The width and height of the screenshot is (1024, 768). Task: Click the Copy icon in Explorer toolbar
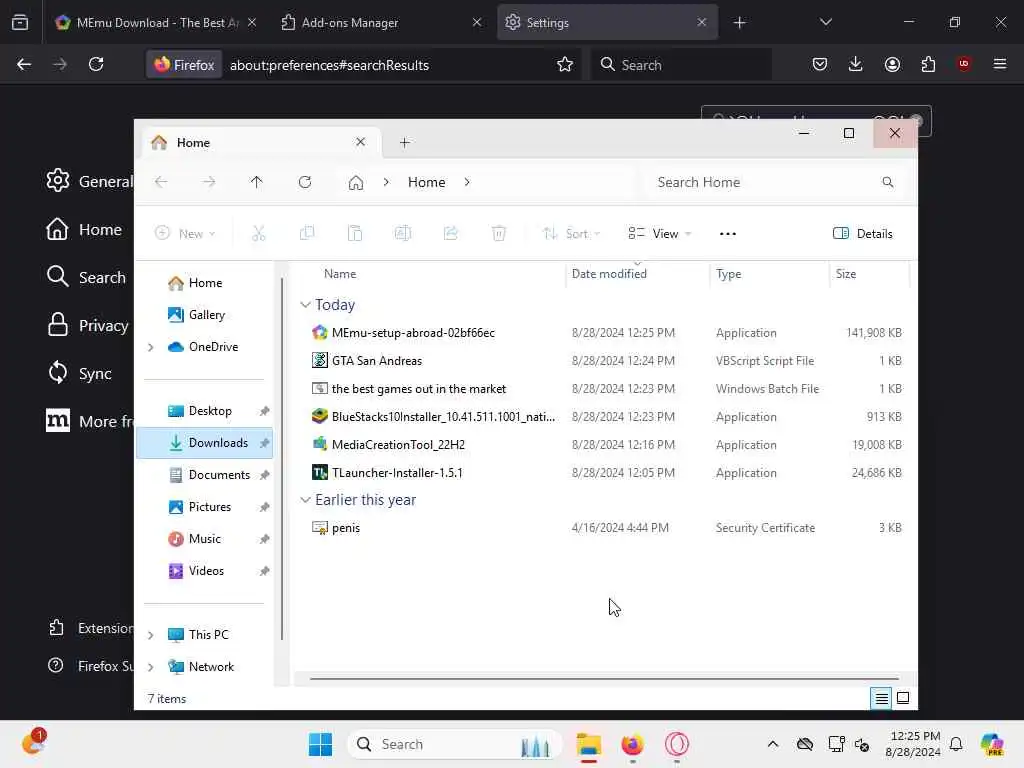click(306, 233)
